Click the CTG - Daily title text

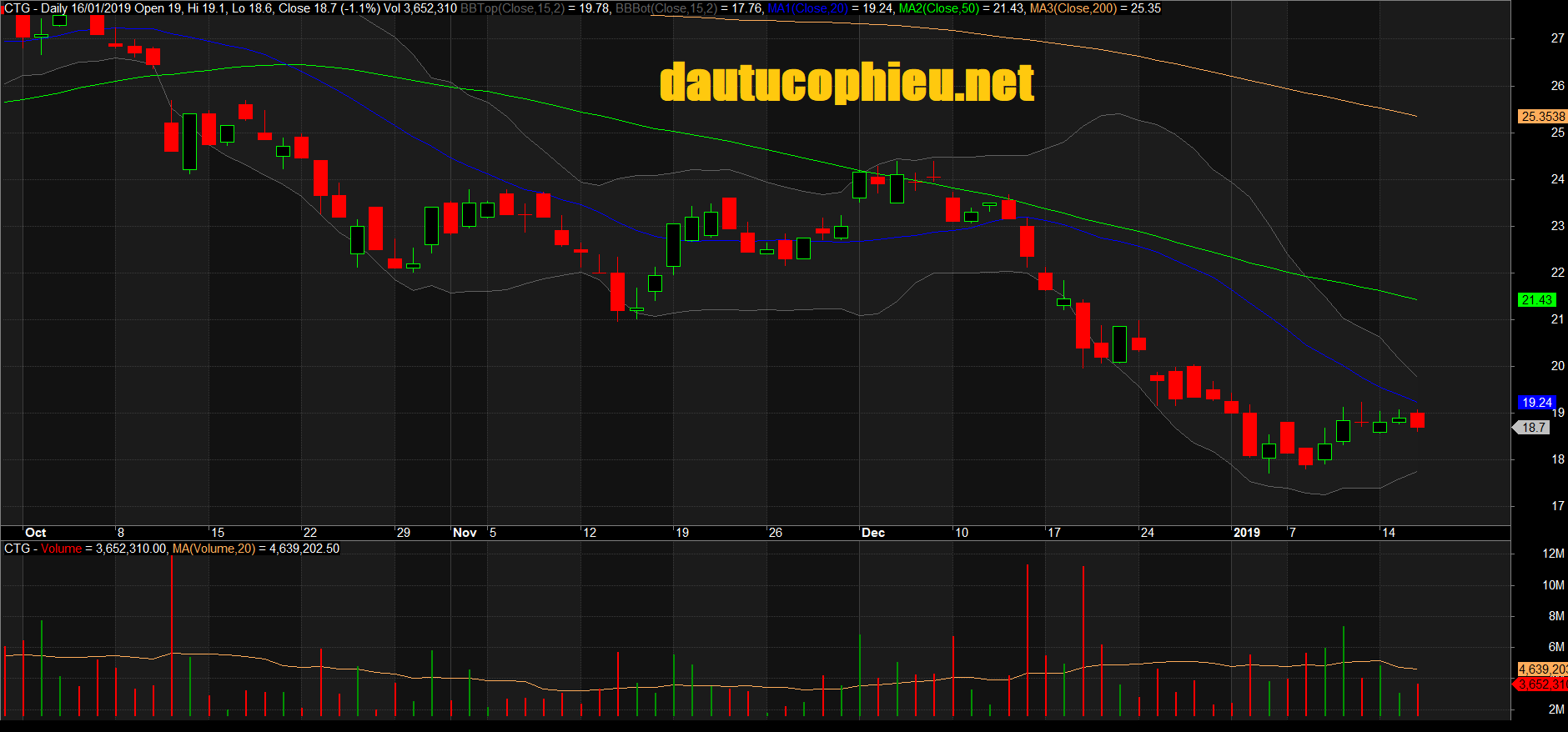click(36, 8)
